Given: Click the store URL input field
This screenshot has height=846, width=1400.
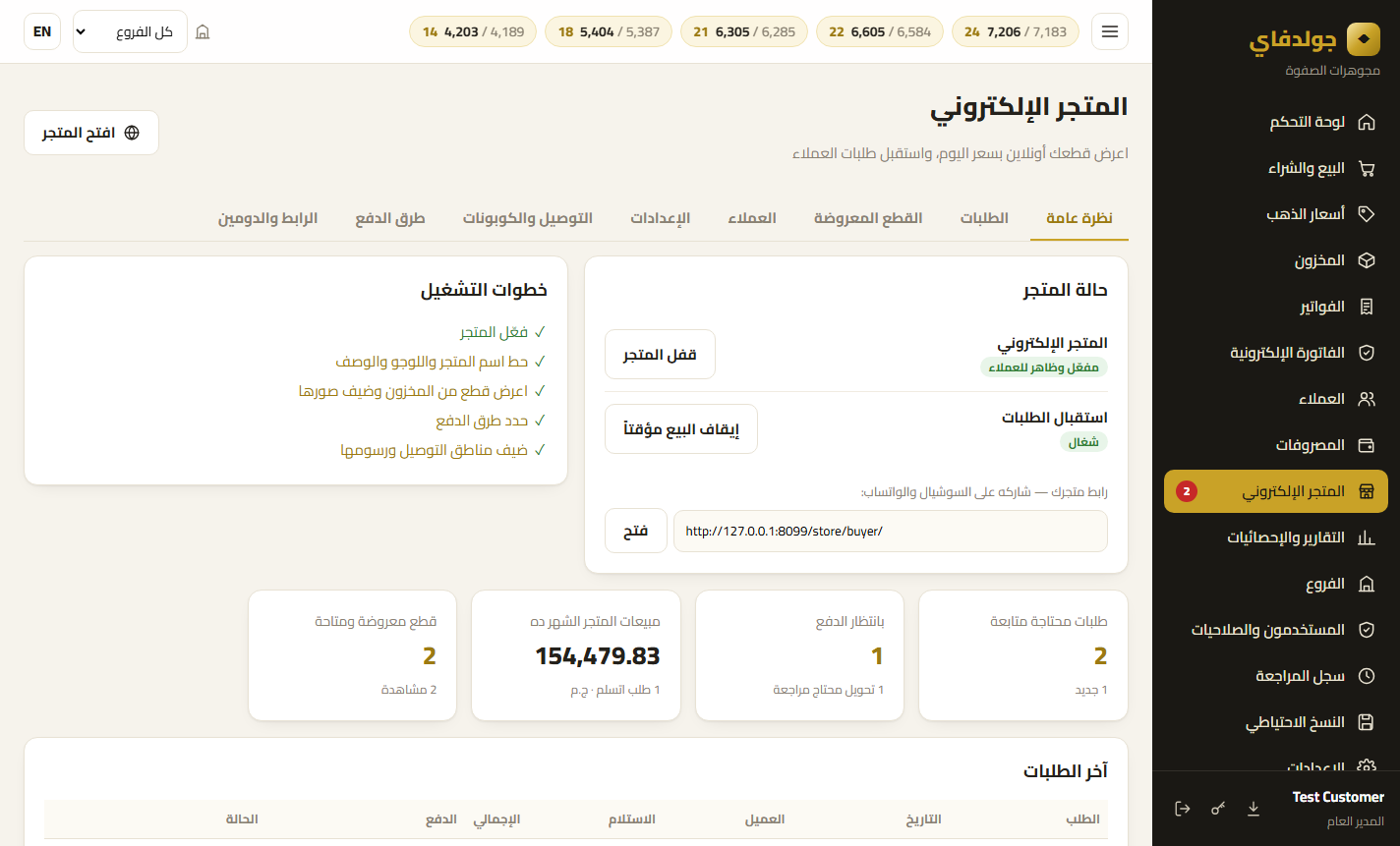Looking at the screenshot, I should (x=891, y=531).
